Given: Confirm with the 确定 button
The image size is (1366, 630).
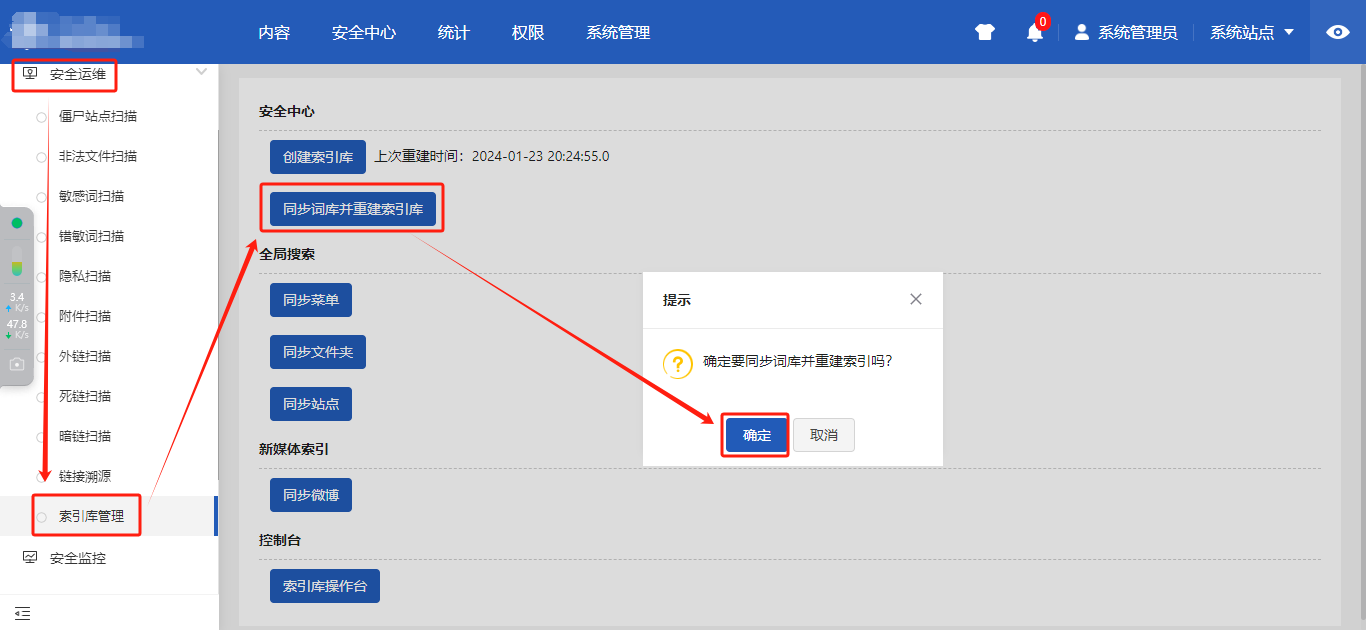Looking at the screenshot, I should pyautogui.click(x=756, y=435).
